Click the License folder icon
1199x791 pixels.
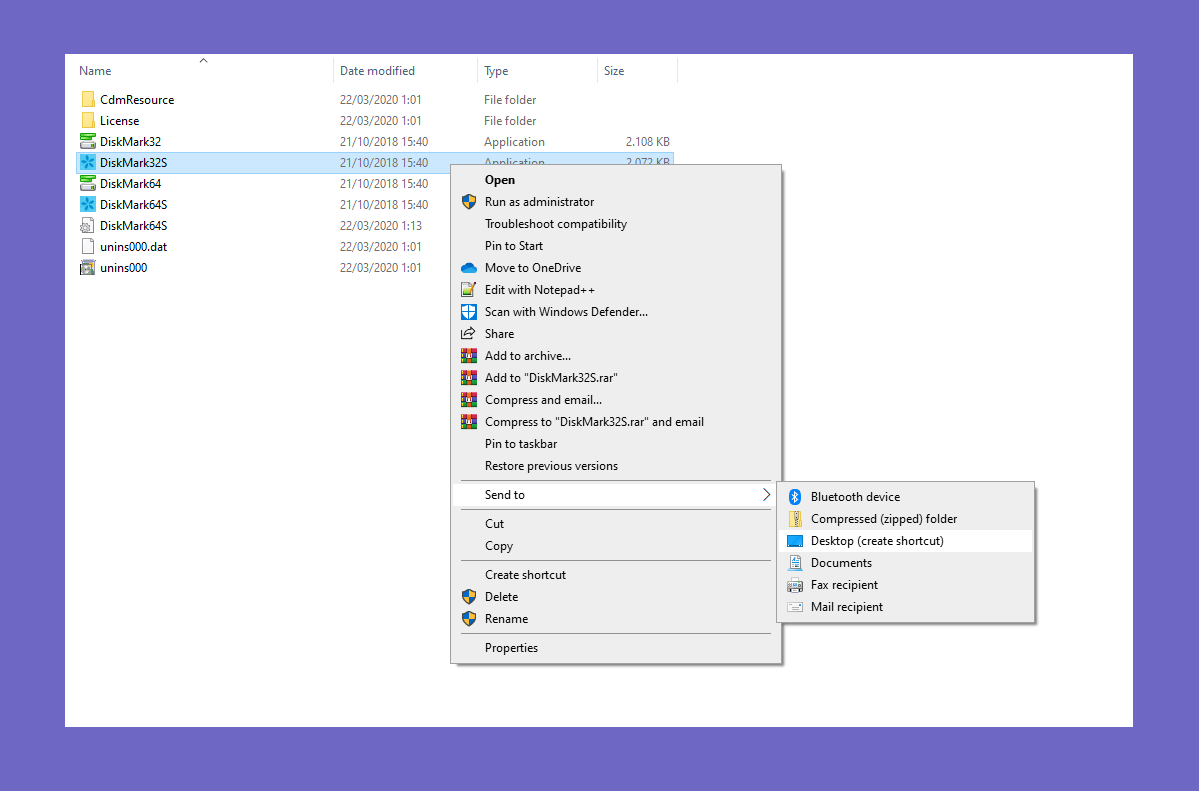(x=88, y=120)
